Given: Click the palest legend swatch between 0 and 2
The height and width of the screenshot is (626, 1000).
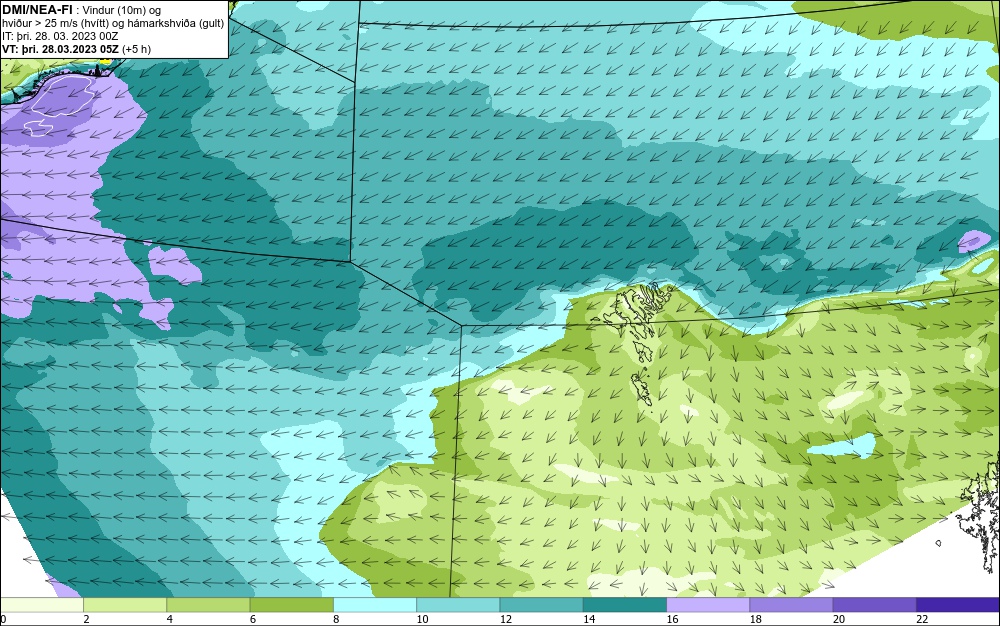Looking at the screenshot, I should tap(41, 604).
